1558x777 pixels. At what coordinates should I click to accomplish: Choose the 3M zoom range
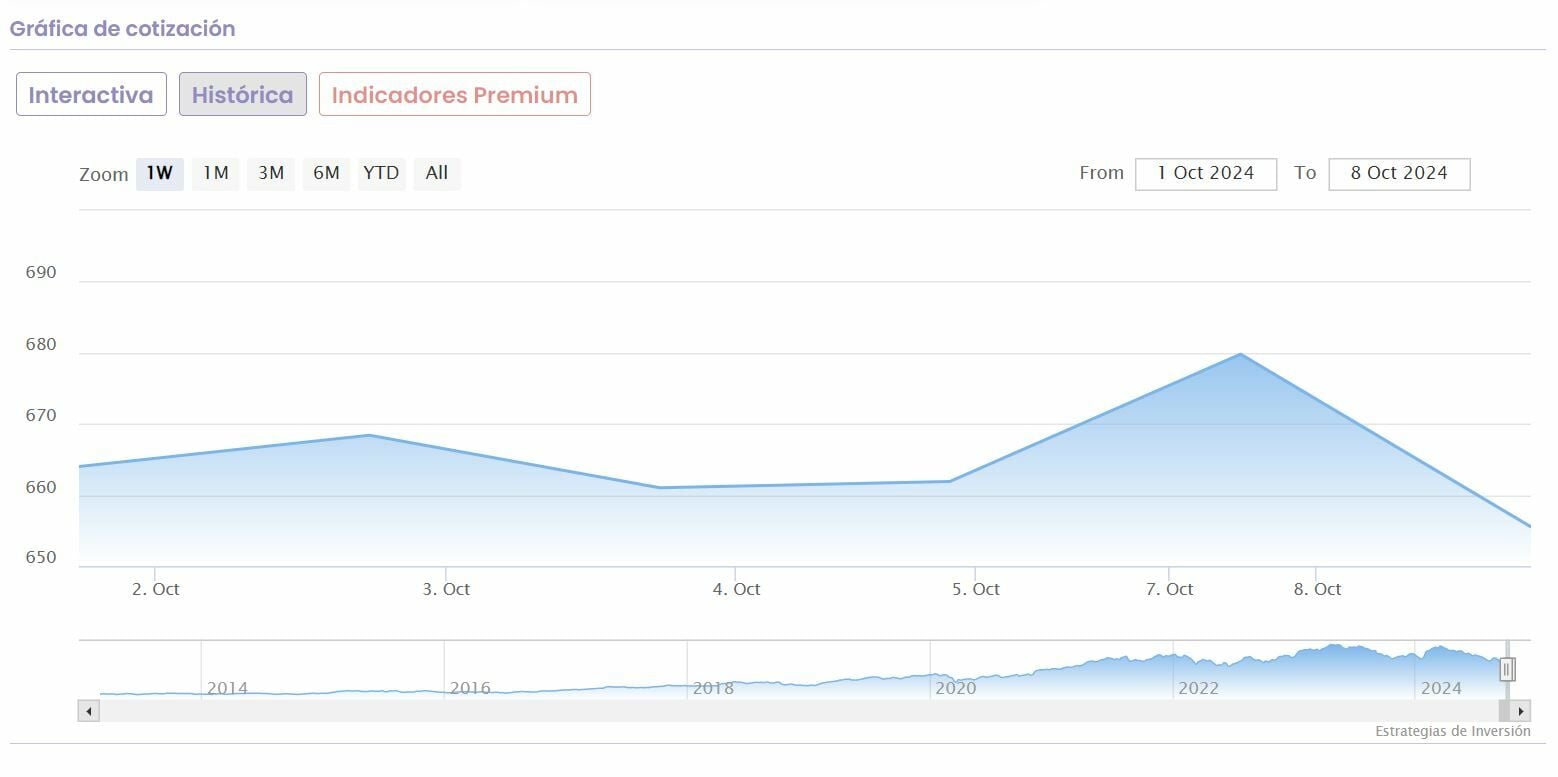pos(271,173)
